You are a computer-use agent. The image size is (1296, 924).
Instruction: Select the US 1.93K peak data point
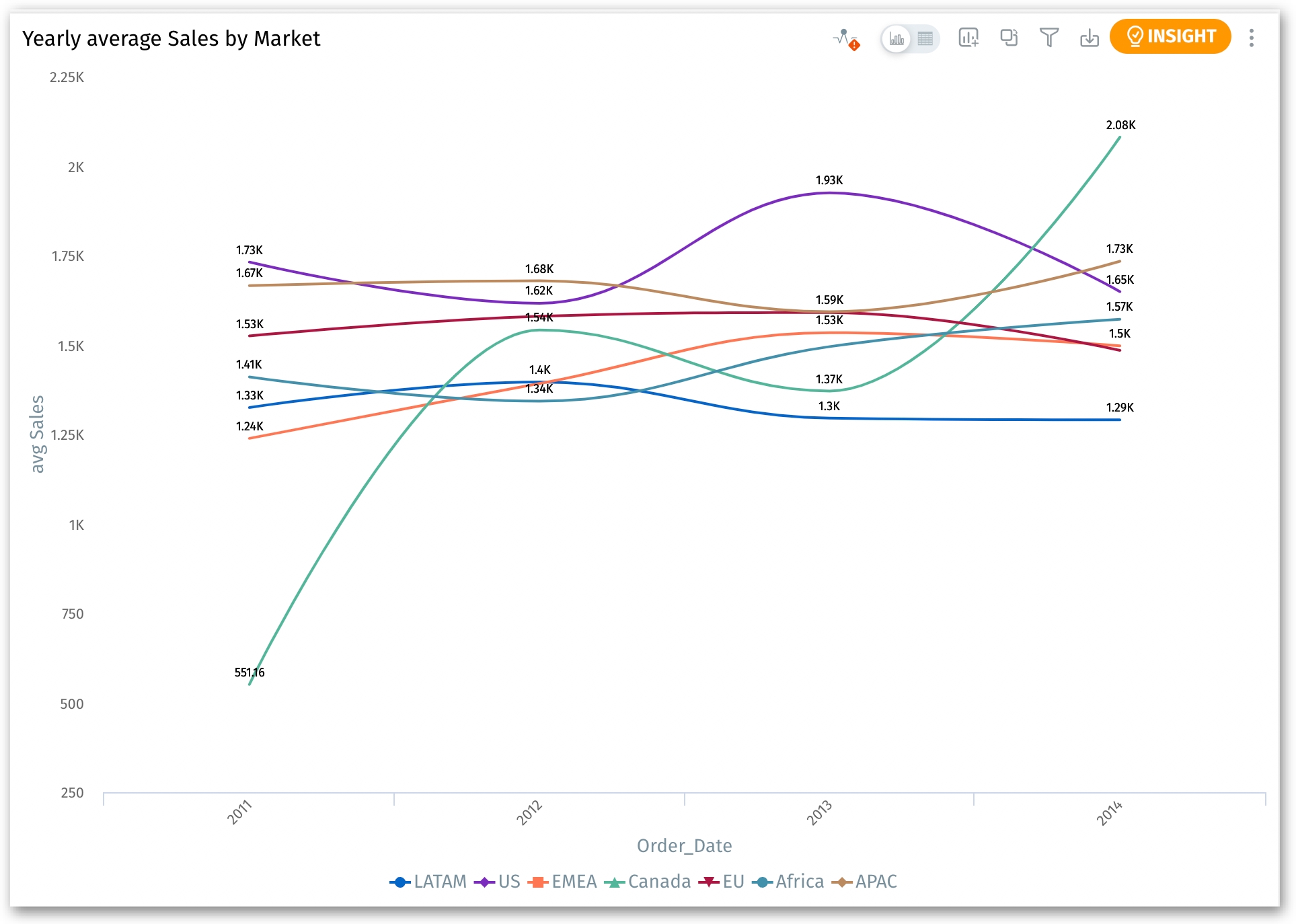tap(829, 193)
